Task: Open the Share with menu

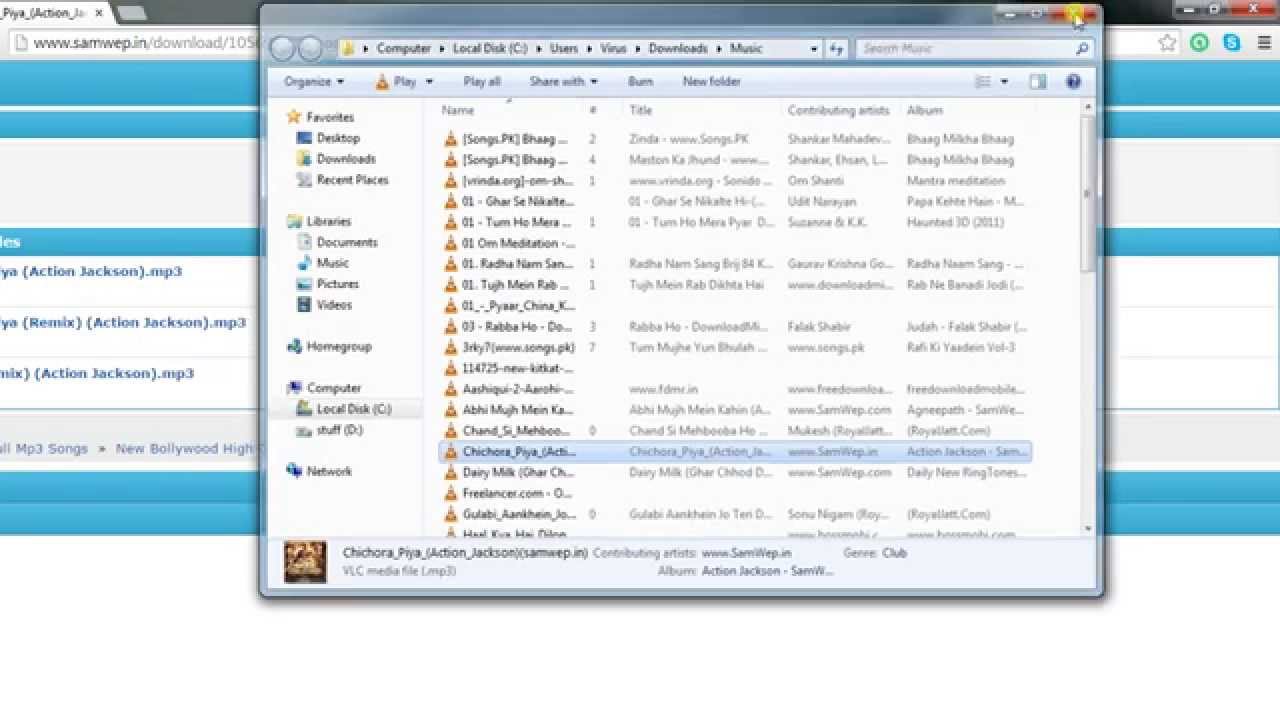Action: [563, 82]
